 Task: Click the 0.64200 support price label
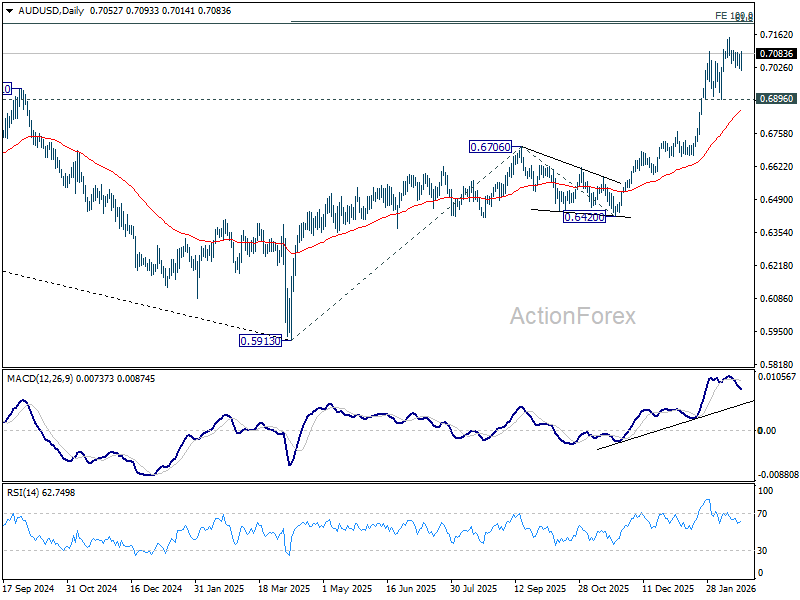[x=584, y=217]
